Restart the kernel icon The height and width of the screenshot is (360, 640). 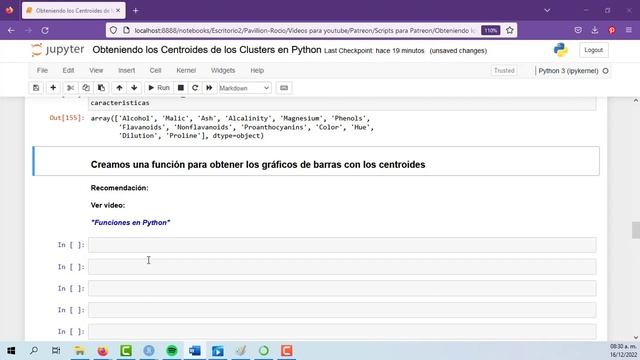coord(195,88)
